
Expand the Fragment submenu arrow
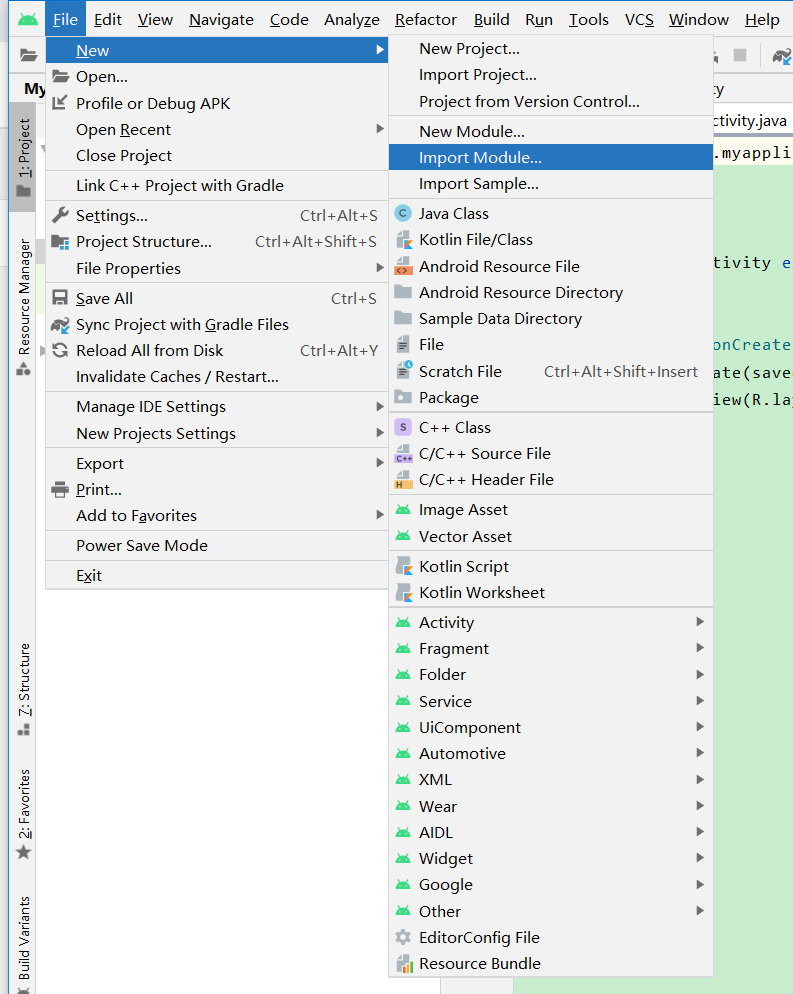(x=700, y=647)
